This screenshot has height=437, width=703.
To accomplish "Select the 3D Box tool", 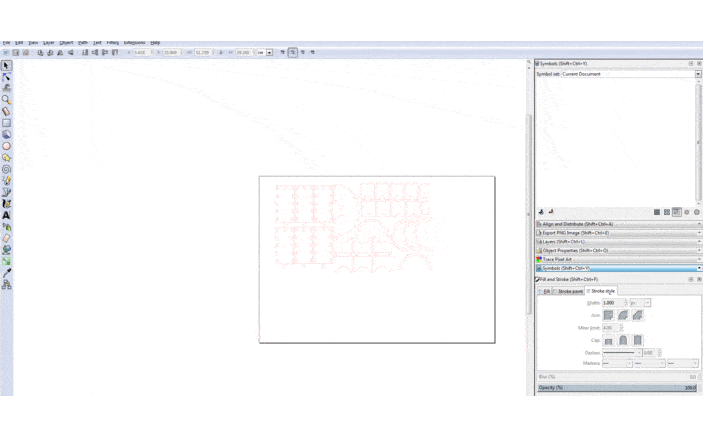I will 6,134.
